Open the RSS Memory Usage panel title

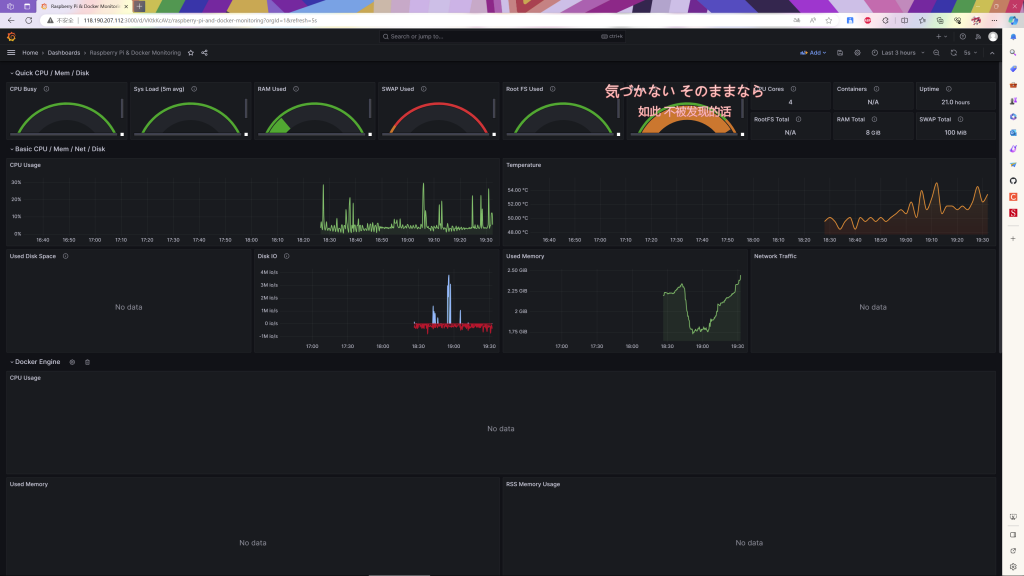pos(533,485)
